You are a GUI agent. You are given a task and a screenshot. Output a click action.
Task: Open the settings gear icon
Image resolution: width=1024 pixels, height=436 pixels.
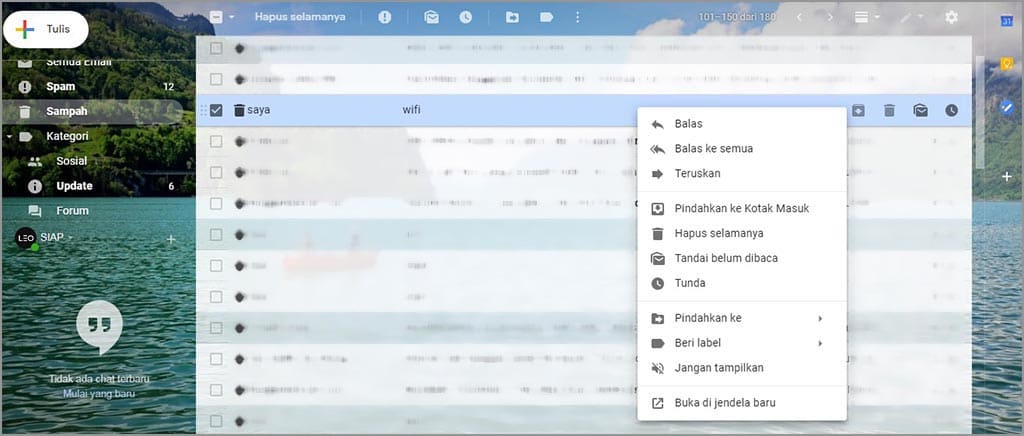click(951, 17)
